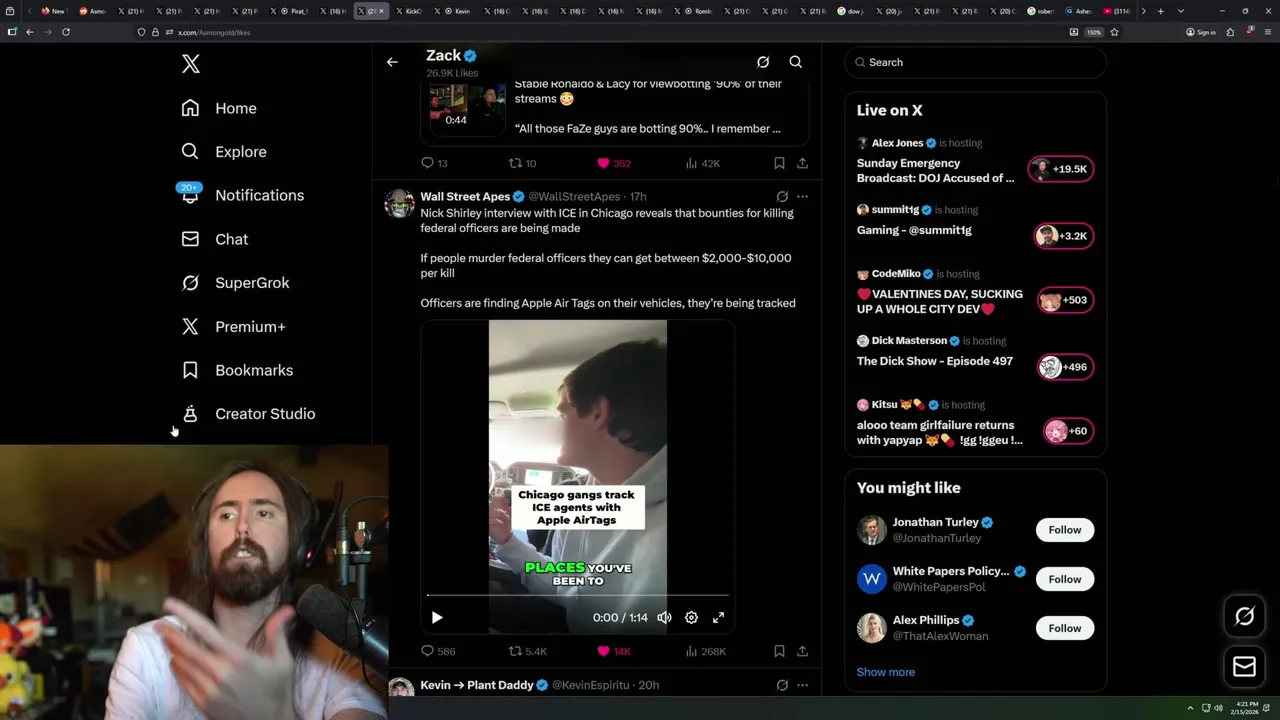Click the browser address bar URL
Viewport: 1280px width, 720px height.
click(x=214, y=32)
